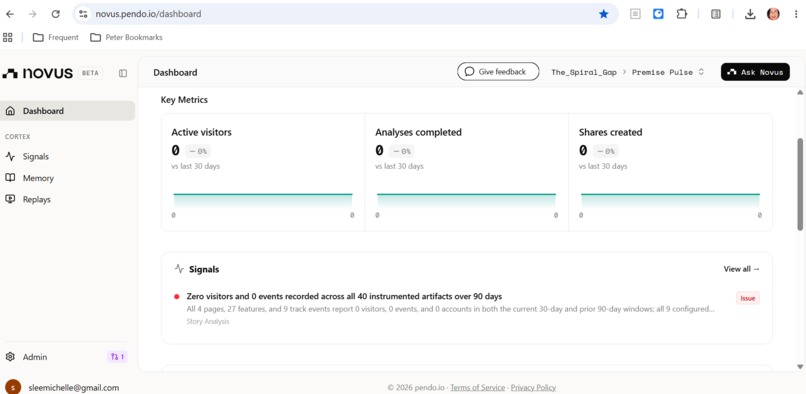806x394 pixels.
Task: Open the Terms of Service link
Action: tap(478, 387)
